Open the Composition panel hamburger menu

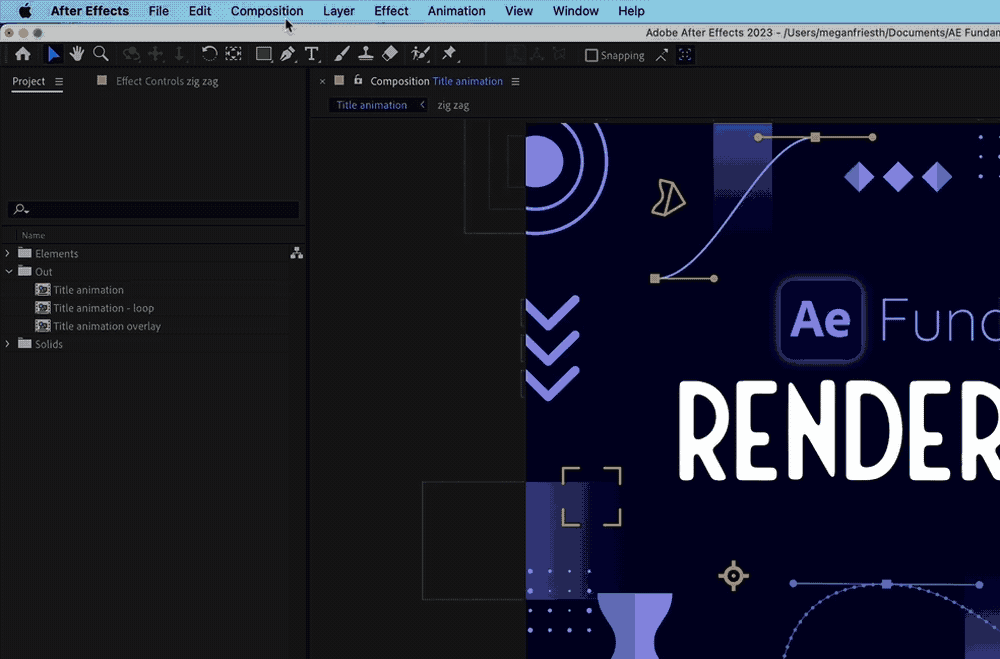(x=515, y=82)
